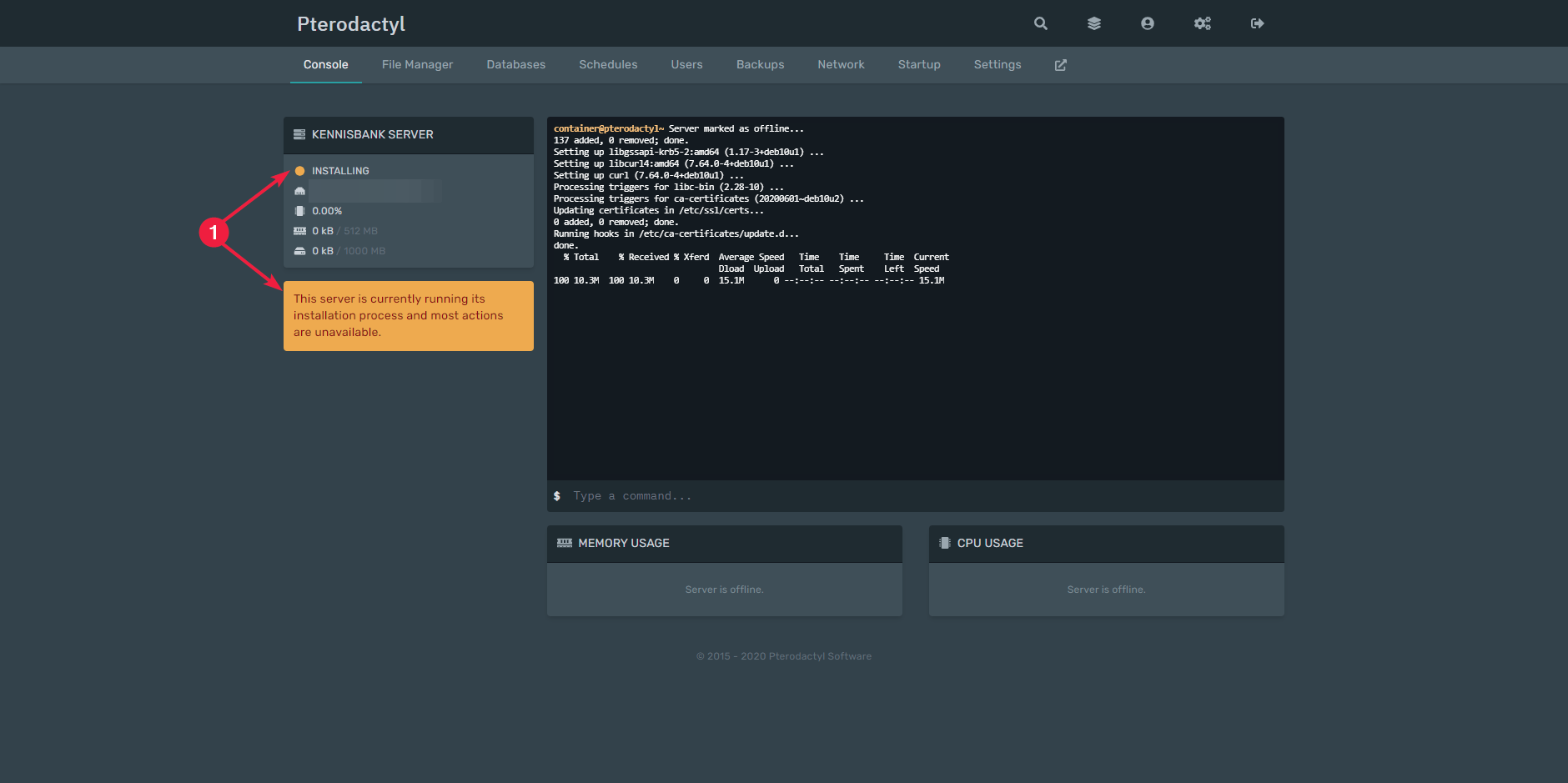Go to the Settings tab
The image size is (1568, 783).
[998, 65]
